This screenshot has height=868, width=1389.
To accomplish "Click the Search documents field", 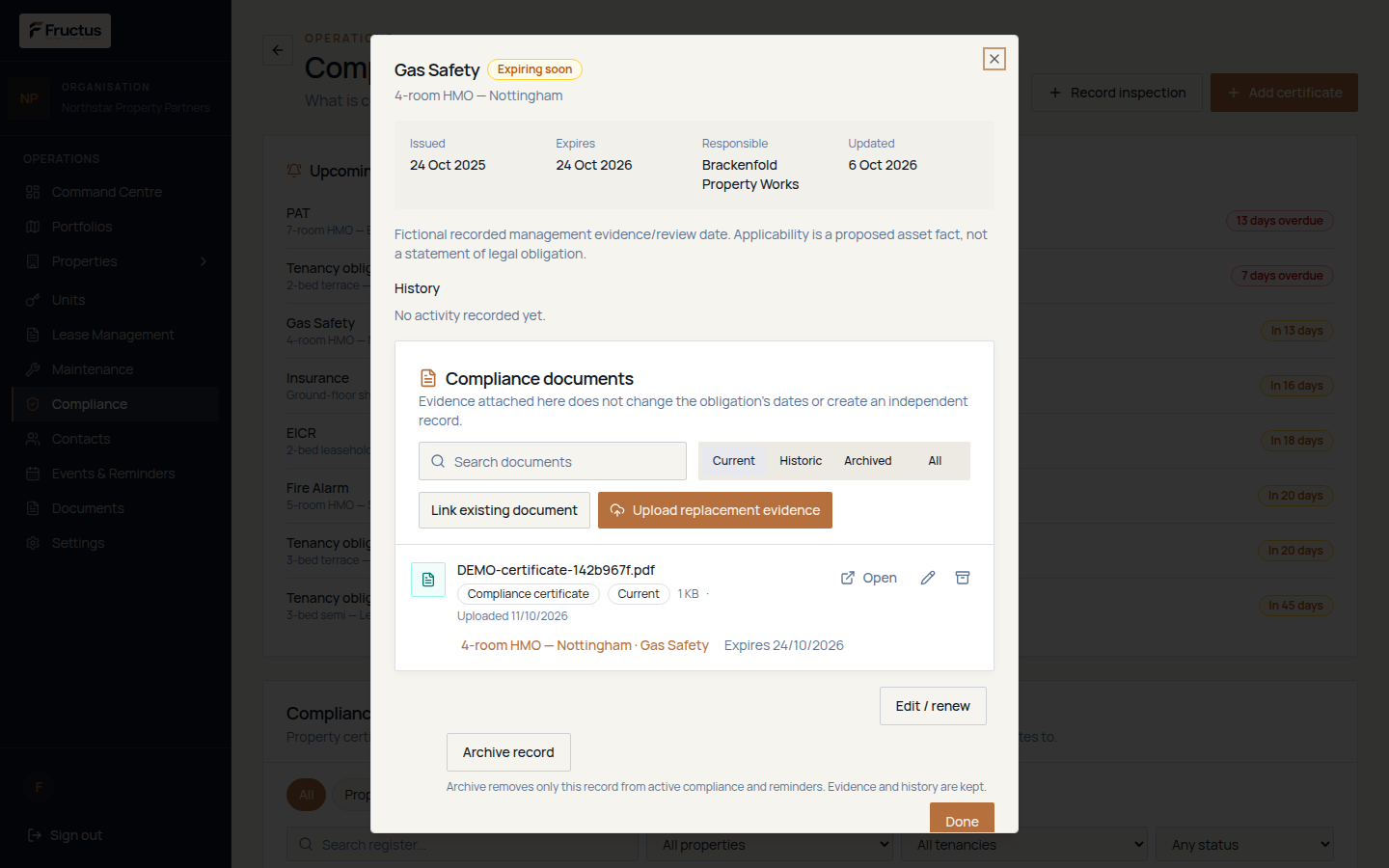I will 553,461.
